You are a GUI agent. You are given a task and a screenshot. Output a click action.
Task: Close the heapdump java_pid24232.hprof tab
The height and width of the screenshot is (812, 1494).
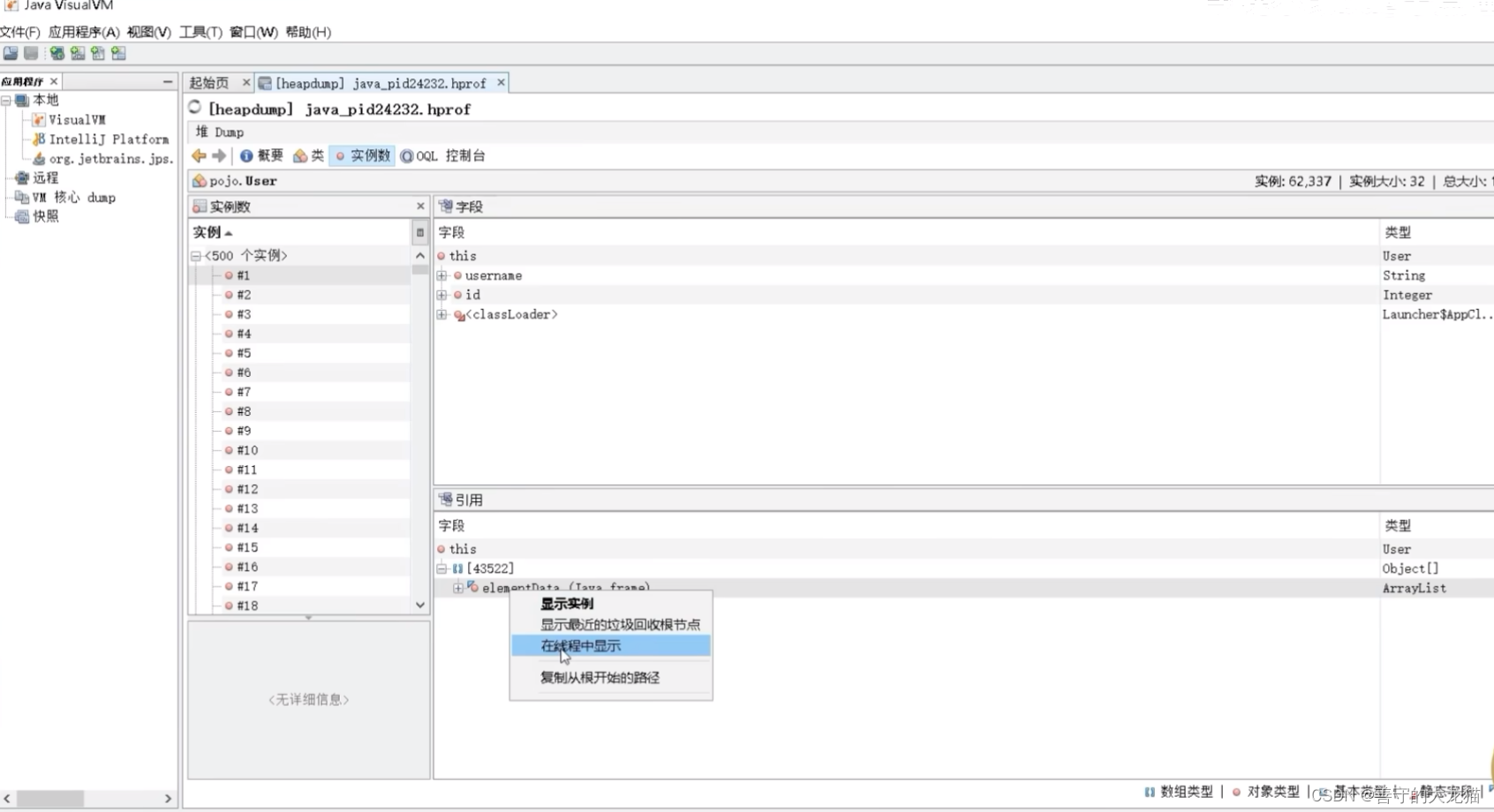[501, 82]
